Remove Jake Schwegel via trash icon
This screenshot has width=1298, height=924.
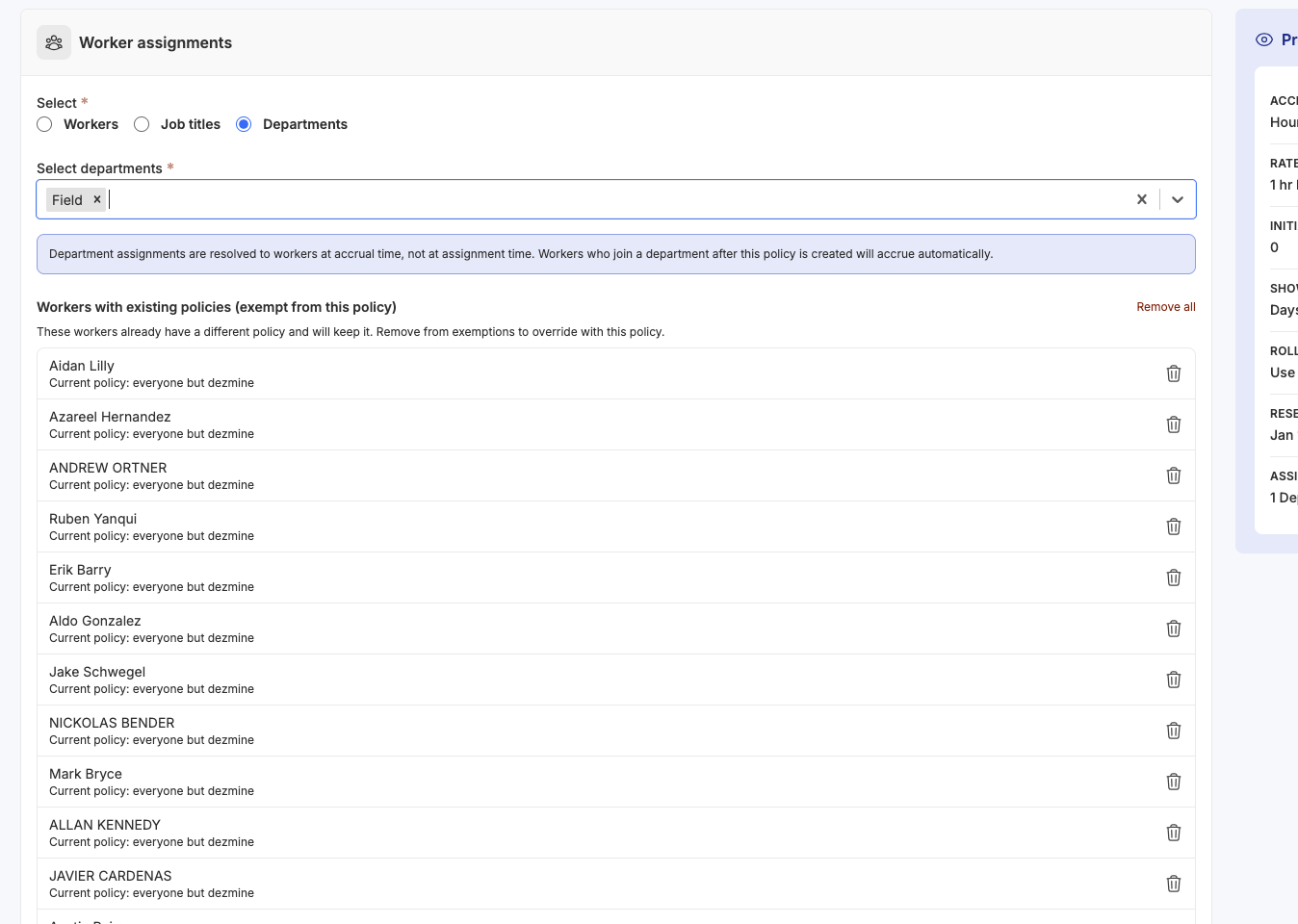coord(1173,680)
